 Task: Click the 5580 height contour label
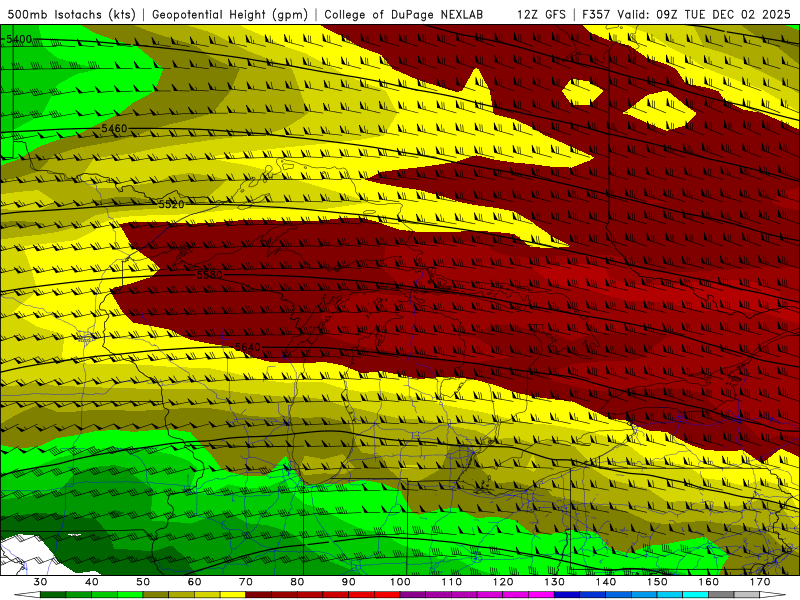point(210,275)
